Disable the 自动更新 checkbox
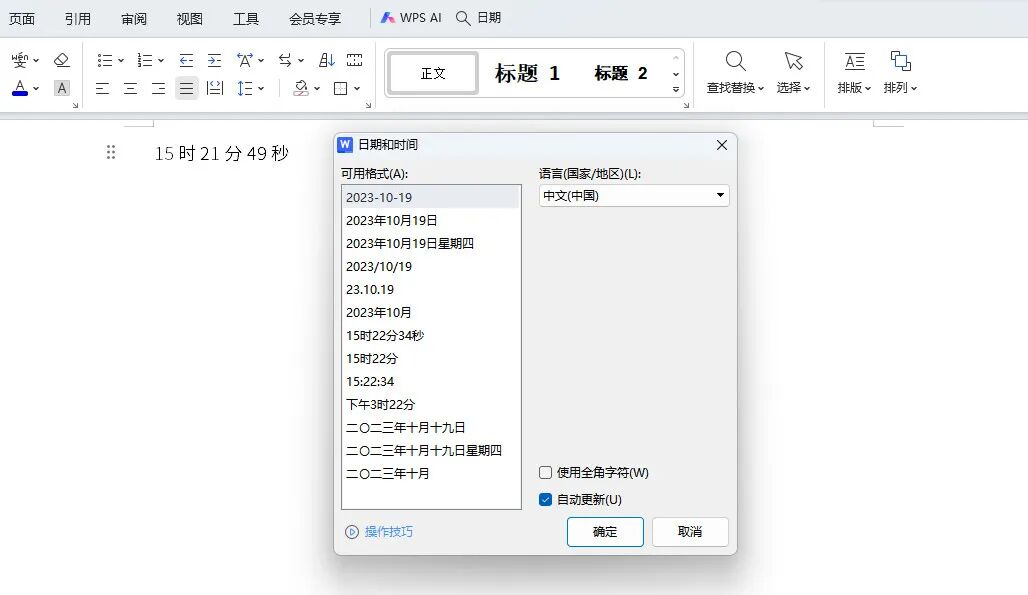This screenshot has width=1028, height=595. pos(545,499)
